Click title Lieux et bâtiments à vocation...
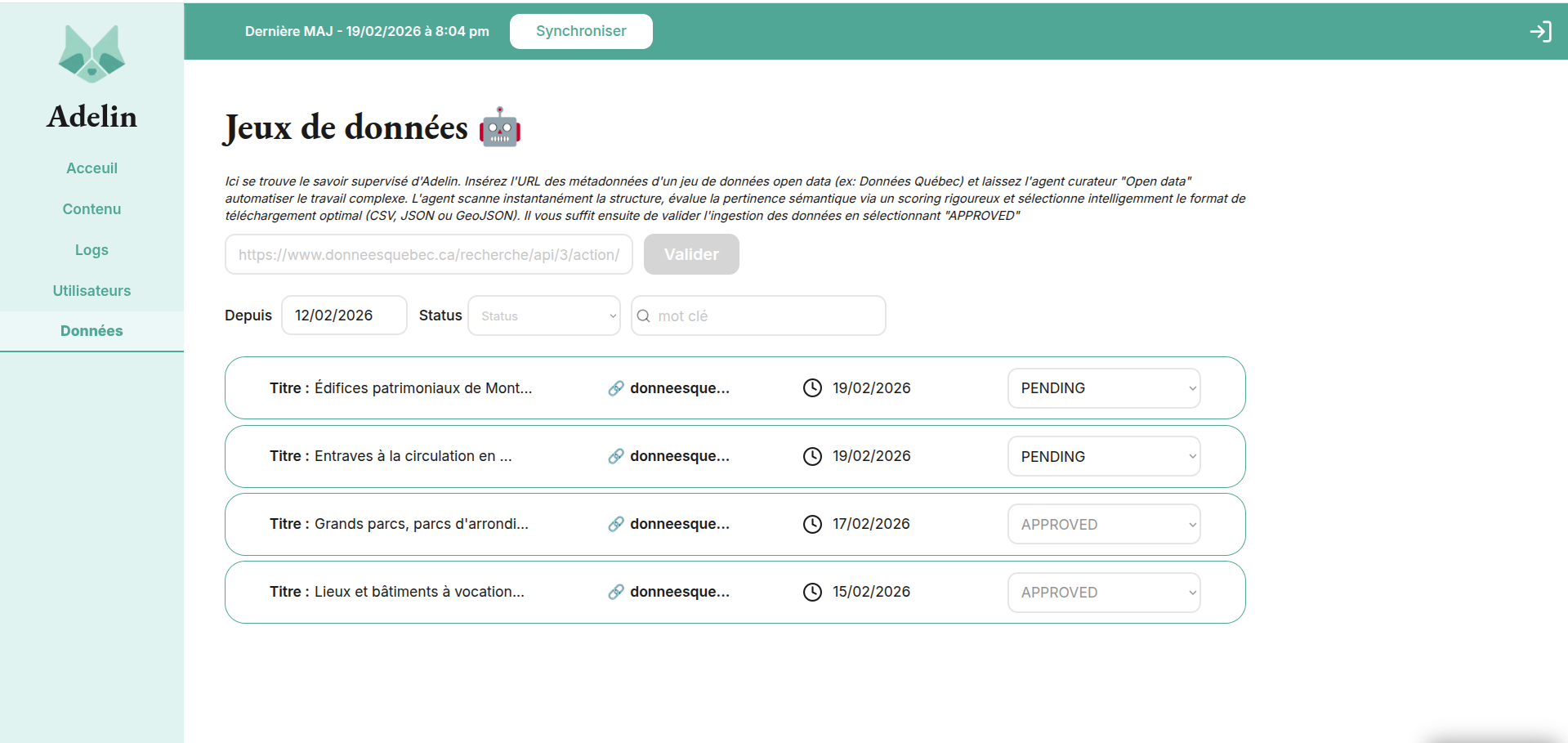This screenshot has height=743, width=1568. (x=419, y=592)
